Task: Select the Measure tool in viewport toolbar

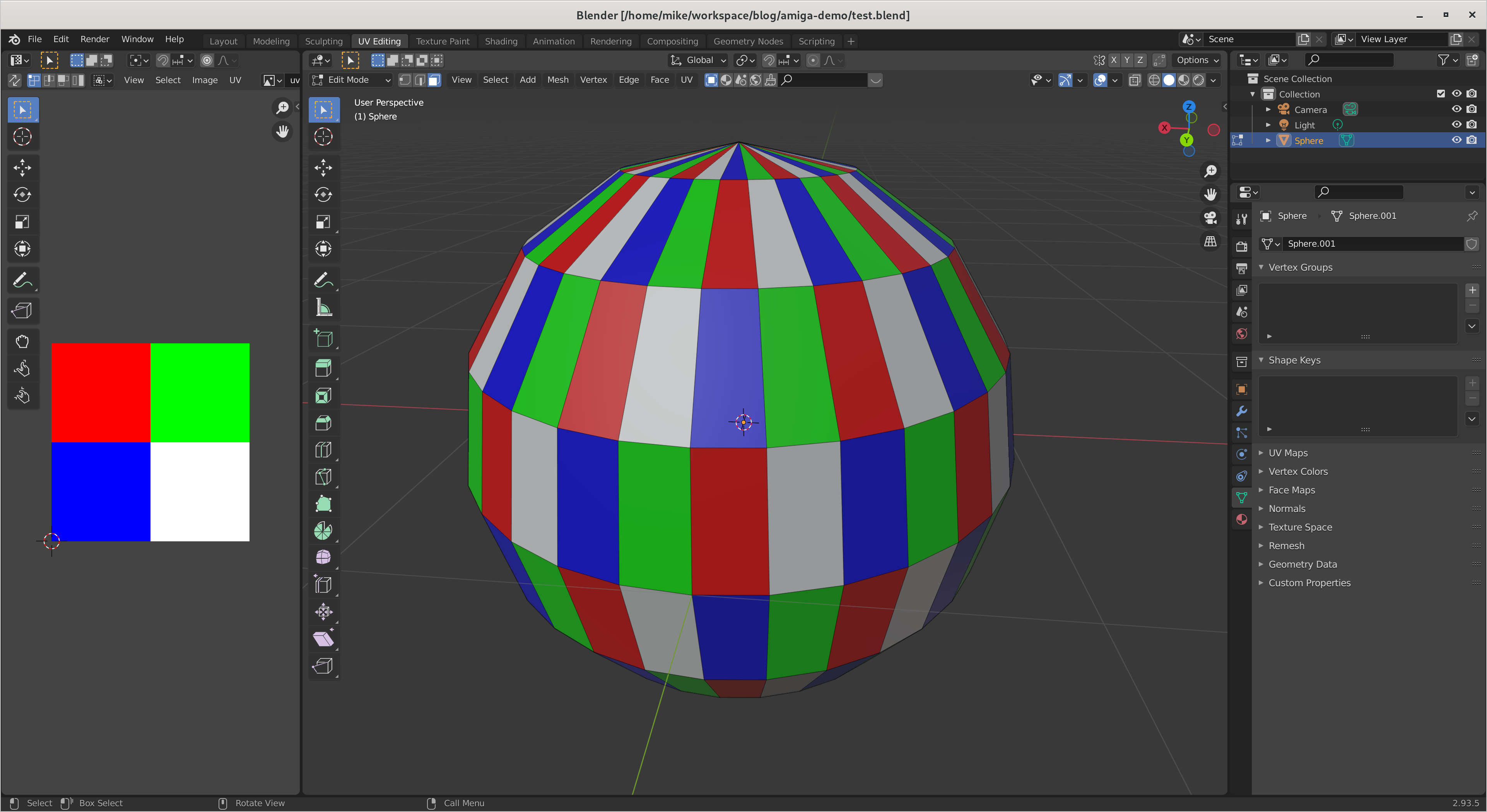Action: click(323, 308)
